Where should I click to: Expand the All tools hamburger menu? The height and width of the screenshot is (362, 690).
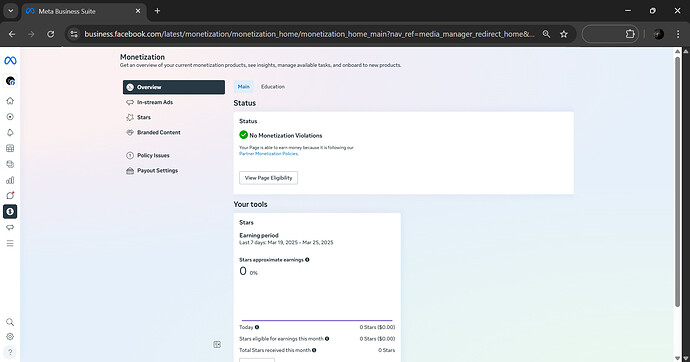click(x=10, y=243)
